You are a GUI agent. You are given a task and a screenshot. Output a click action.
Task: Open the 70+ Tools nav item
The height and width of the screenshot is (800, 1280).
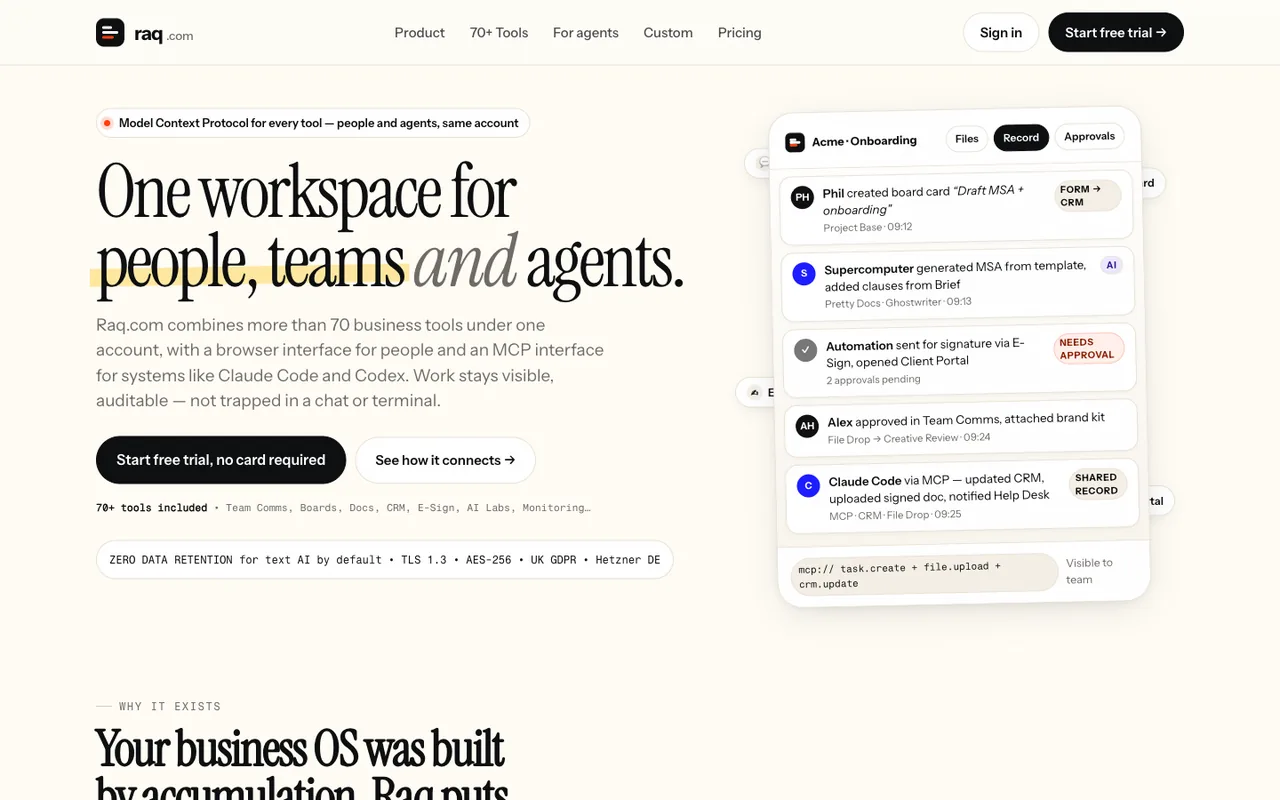(x=499, y=33)
